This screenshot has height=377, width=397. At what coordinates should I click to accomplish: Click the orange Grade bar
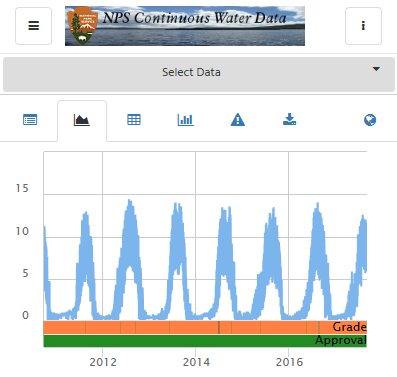point(205,327)
